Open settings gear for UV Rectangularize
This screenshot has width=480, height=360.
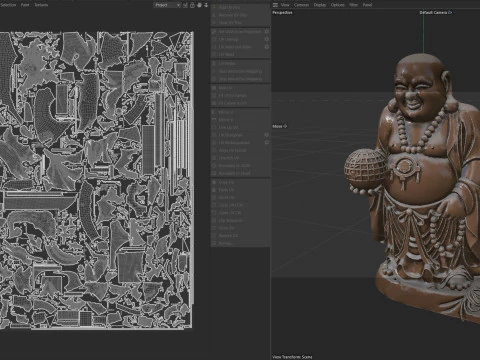267,143
